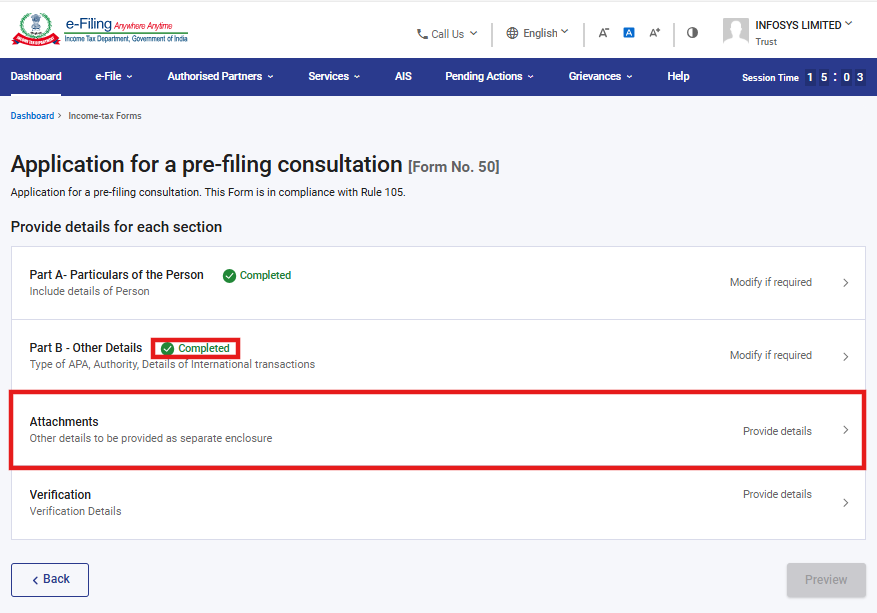Click the Income-tax Forms breadcrumb text
The width and height of the screenshot is (877, 613).
pos(105,116)
